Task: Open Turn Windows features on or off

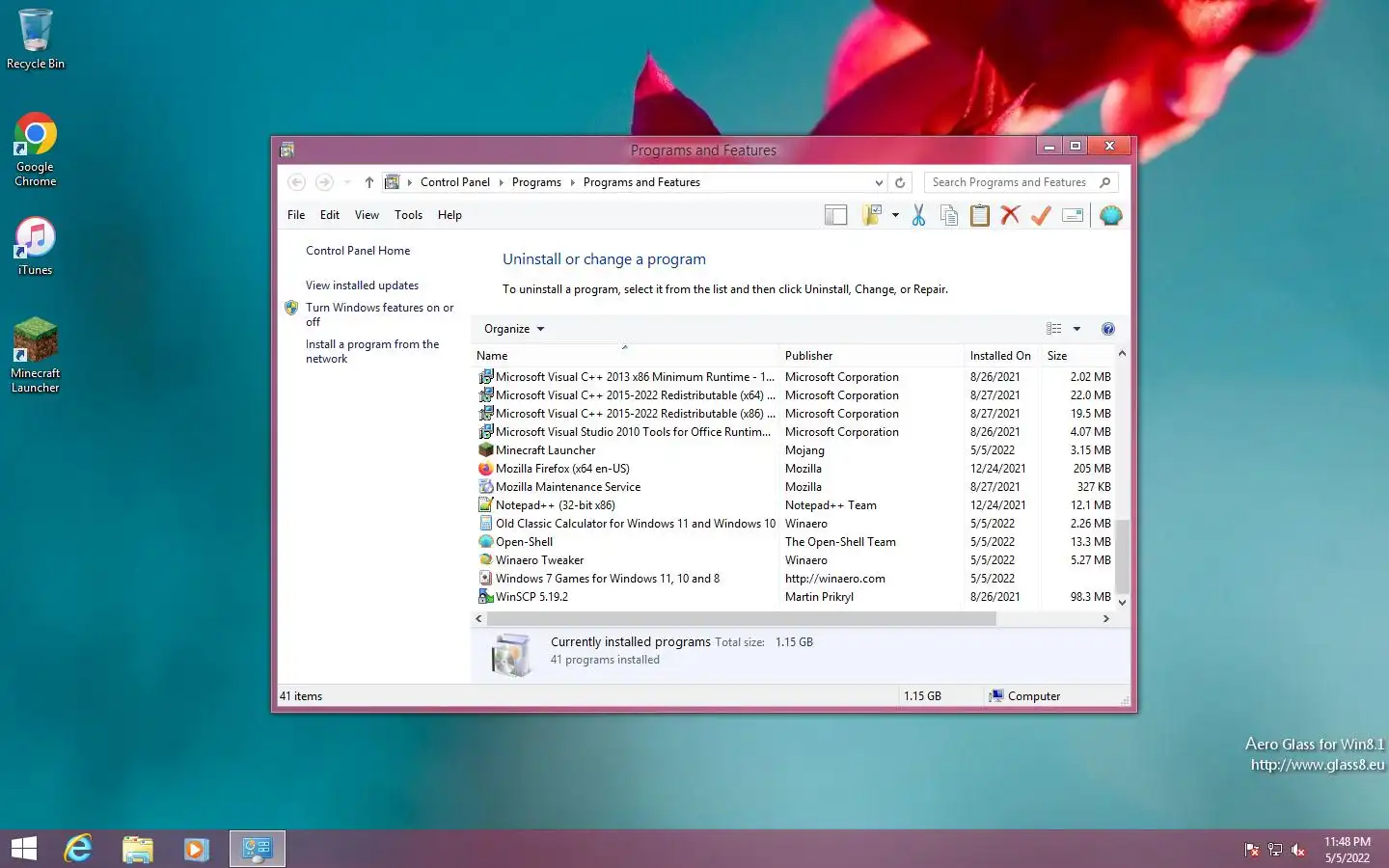Action: [x=379, y=314]
